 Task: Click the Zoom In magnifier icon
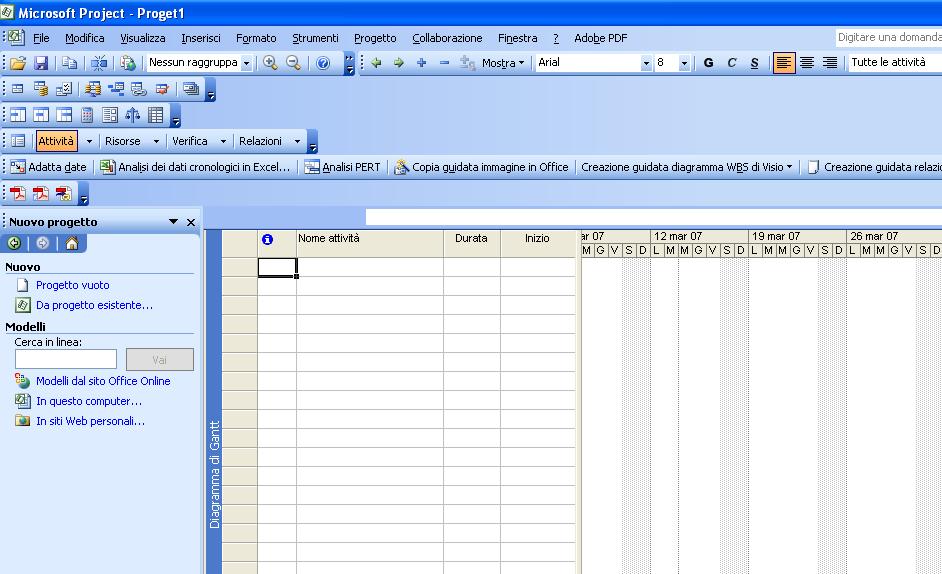point(270,63)
